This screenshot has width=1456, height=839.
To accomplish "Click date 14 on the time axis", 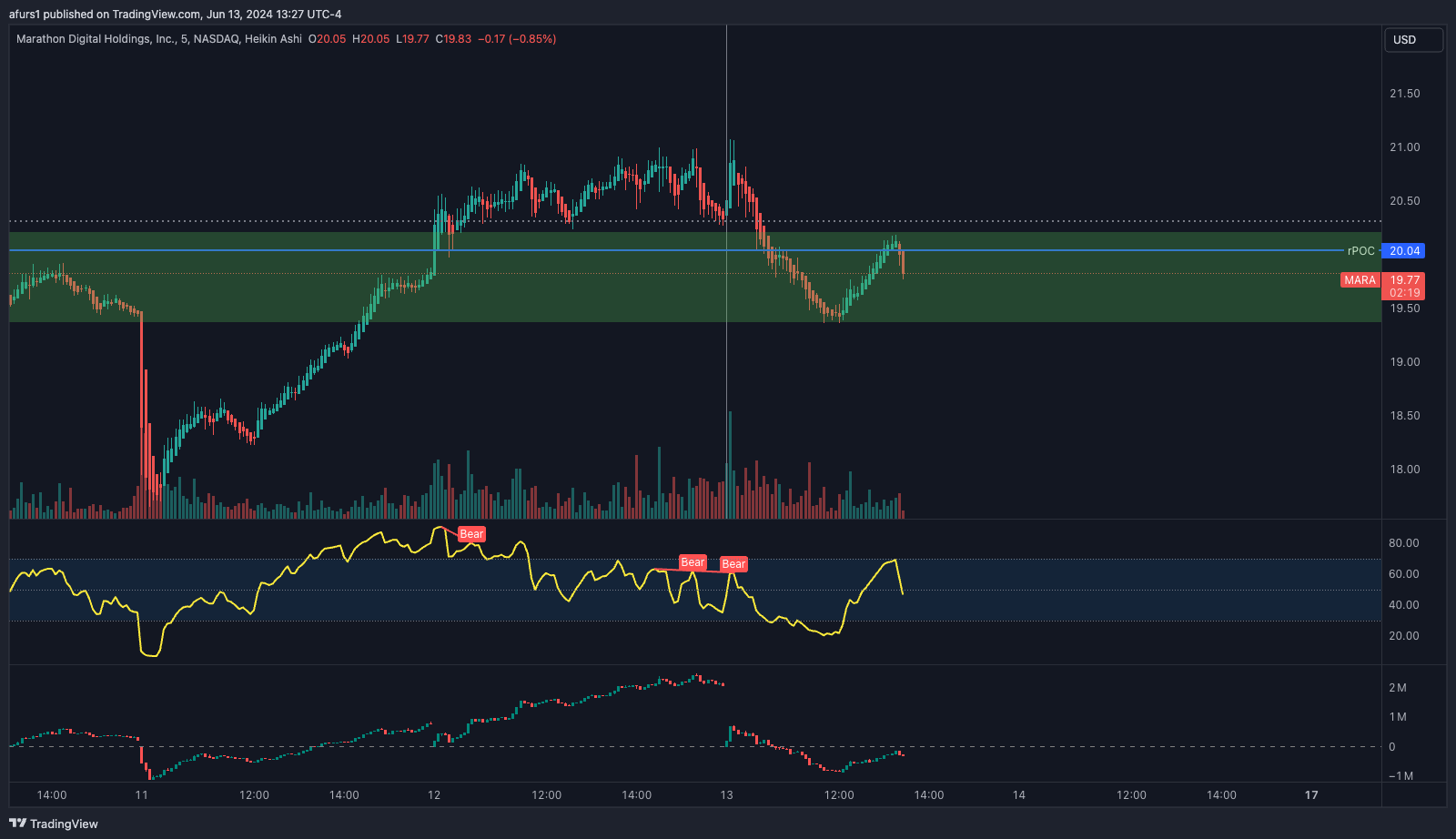I will 1019,795.
